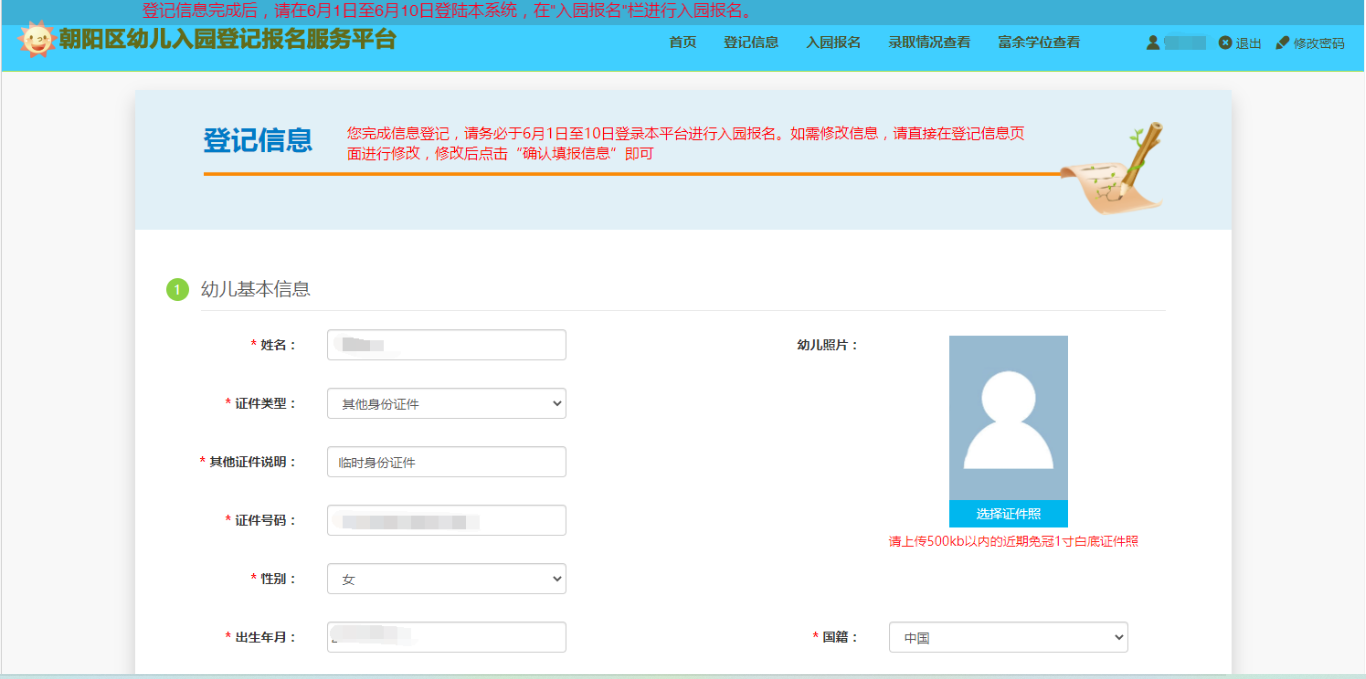Image resolution: width=1366 pixels, height=679 pixels.
Task: Click the green step 1 number badge
Action: tap(177, 290)
